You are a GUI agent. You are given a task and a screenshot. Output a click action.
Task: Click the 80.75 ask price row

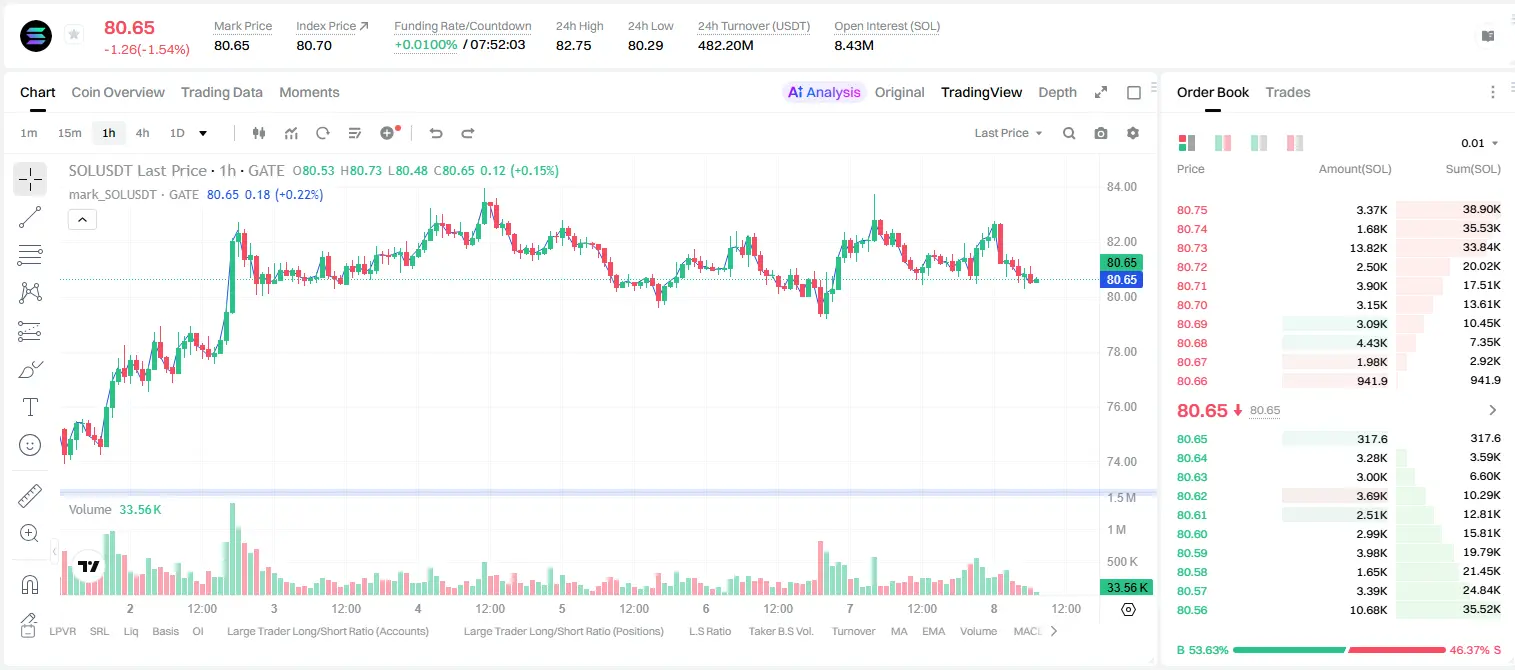tap(1338, 210)
